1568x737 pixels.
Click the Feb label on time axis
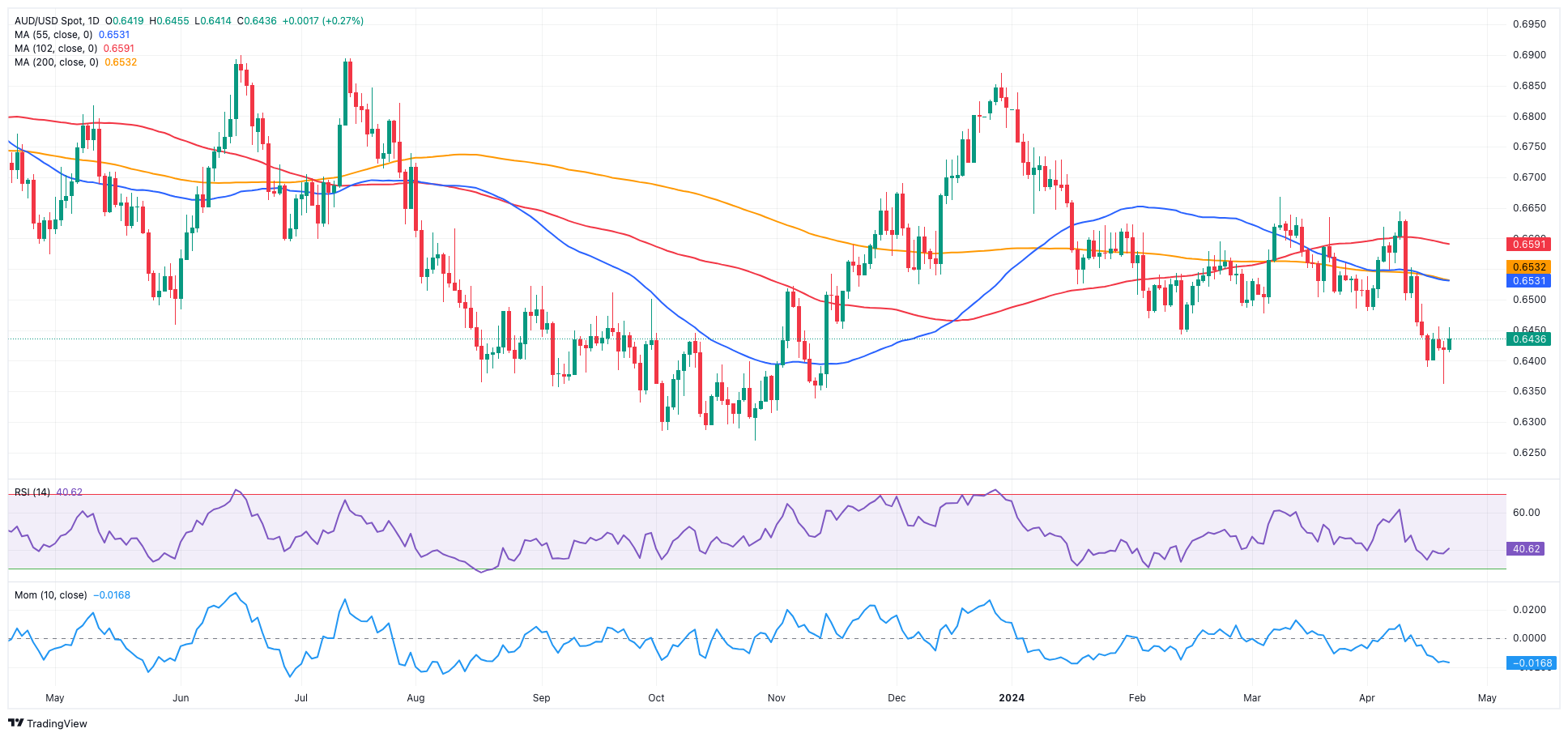(x=1137, y=698)
